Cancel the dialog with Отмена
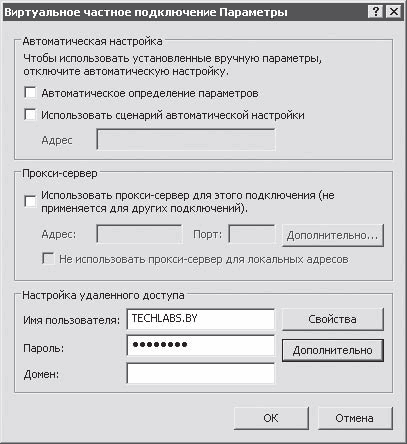 pyautogui.click(x=355, y=418)
